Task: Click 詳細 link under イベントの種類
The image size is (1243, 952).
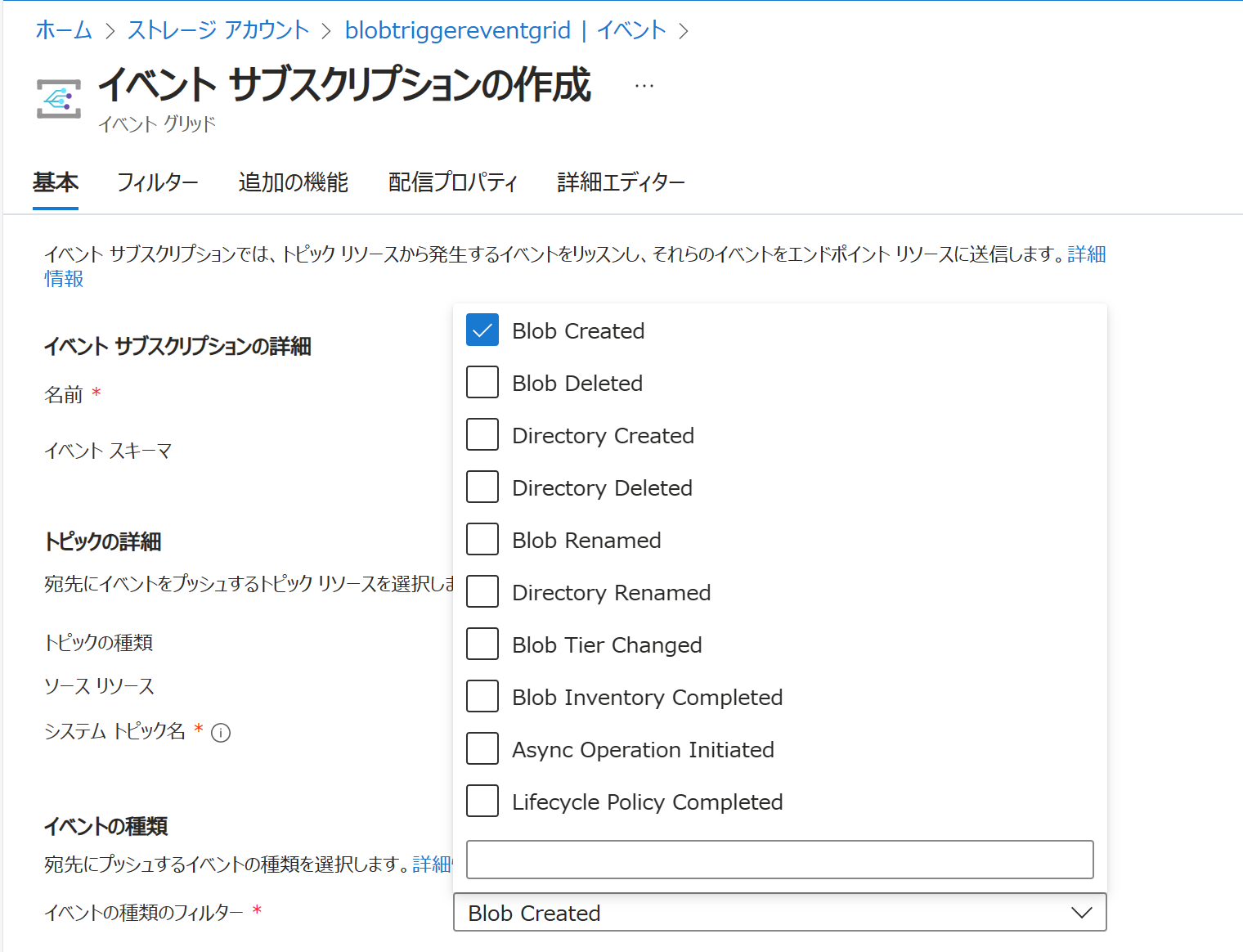Action: [432, 864]
